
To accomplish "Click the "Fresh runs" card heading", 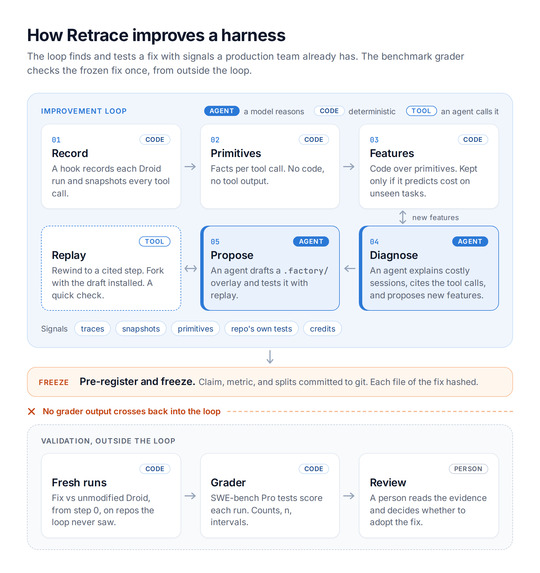I will [x=79, y=483].
